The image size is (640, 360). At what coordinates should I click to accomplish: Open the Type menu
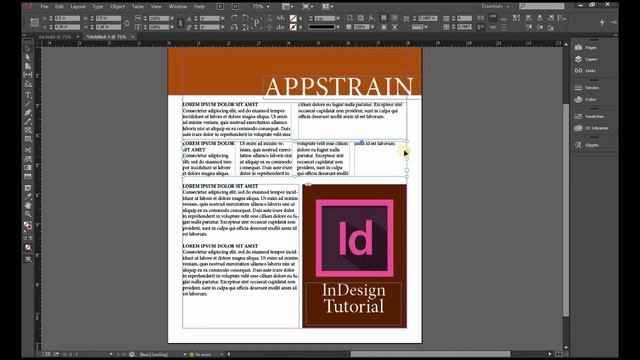[x=98, y=7]
